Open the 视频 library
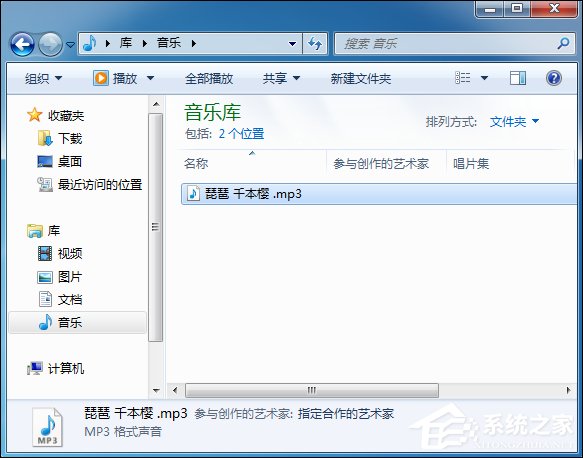The image size is (583, 458). pos(70,254)
